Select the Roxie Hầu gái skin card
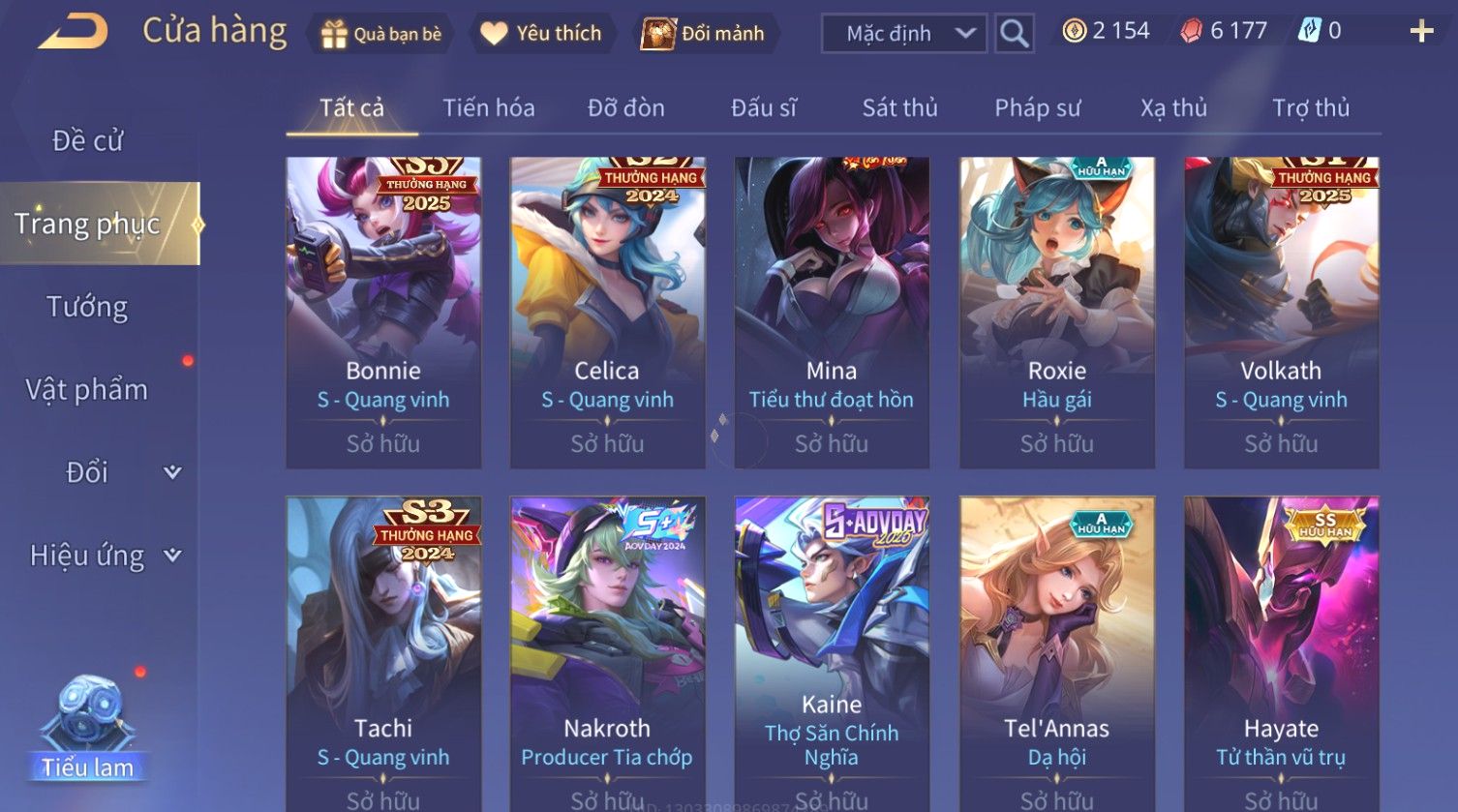Image resolution: width=1458 pixels, height=812 pixels. pos(1057,313)
